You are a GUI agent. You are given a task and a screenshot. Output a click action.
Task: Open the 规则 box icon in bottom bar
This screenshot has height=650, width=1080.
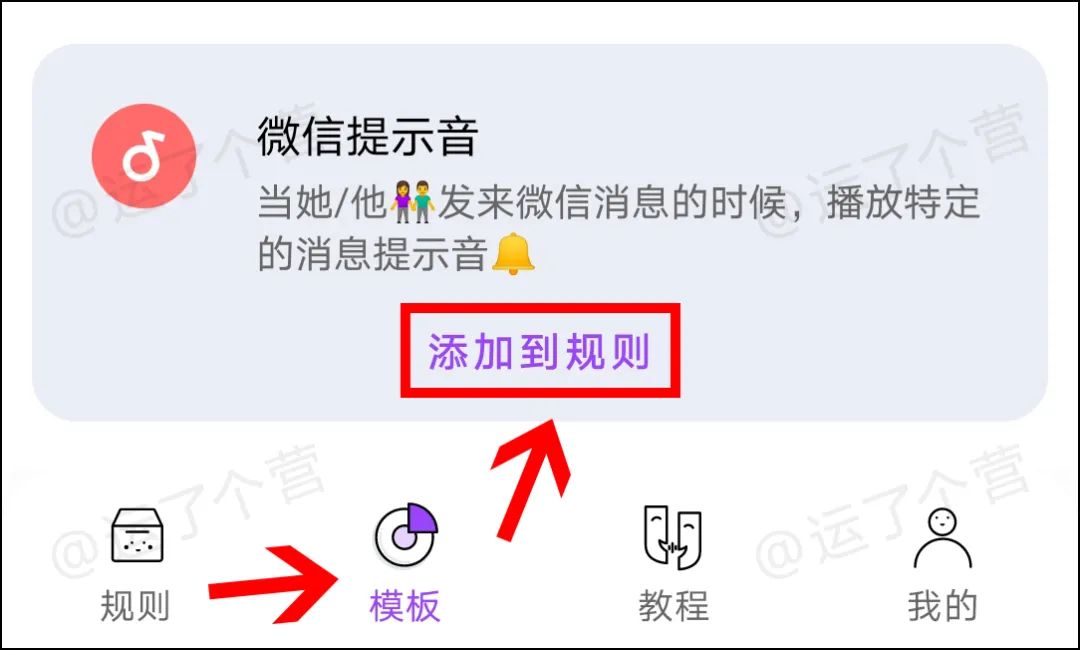[x=137, y=535]
